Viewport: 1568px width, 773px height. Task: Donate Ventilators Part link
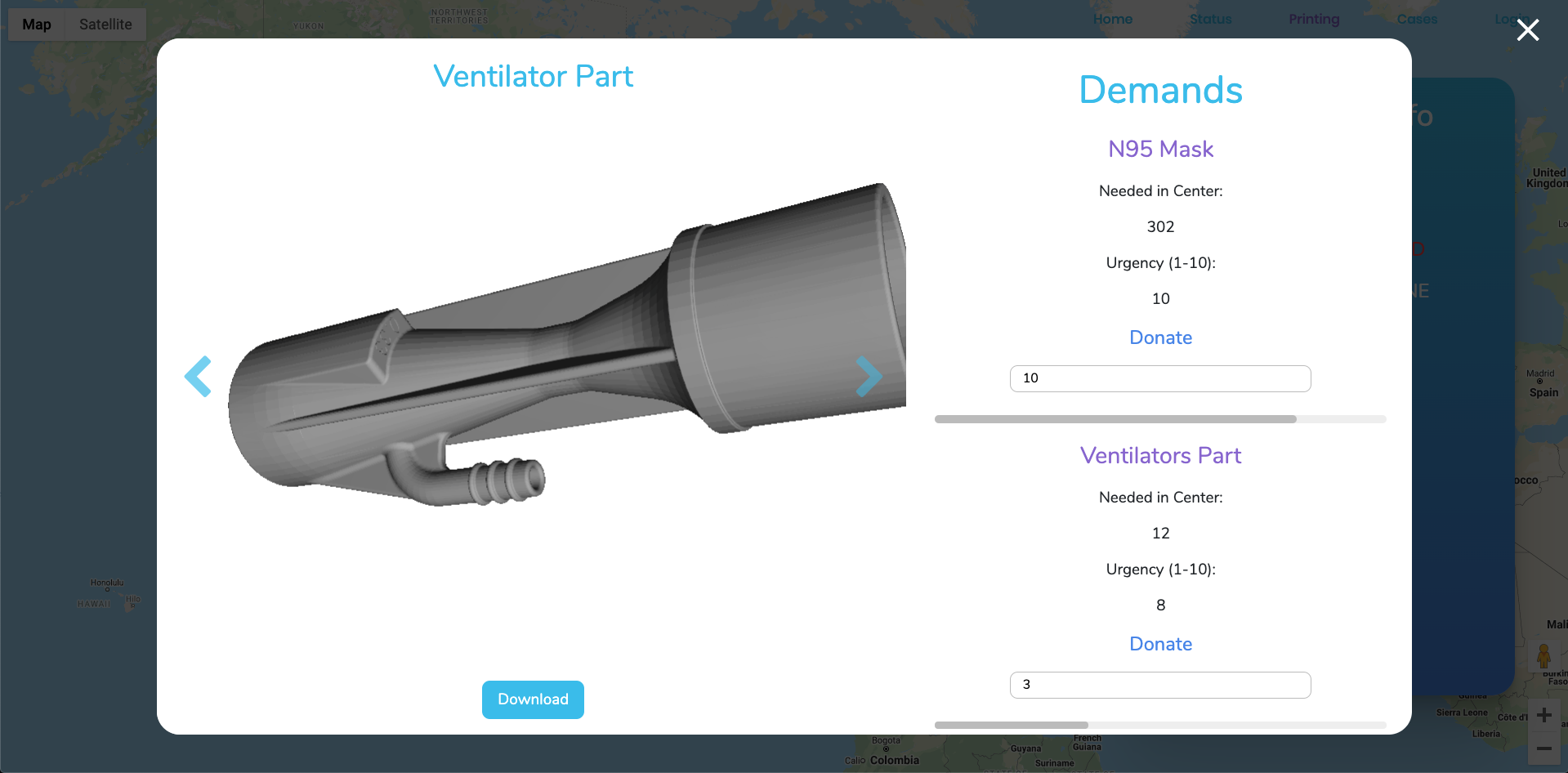click(x=1160, y=644)
